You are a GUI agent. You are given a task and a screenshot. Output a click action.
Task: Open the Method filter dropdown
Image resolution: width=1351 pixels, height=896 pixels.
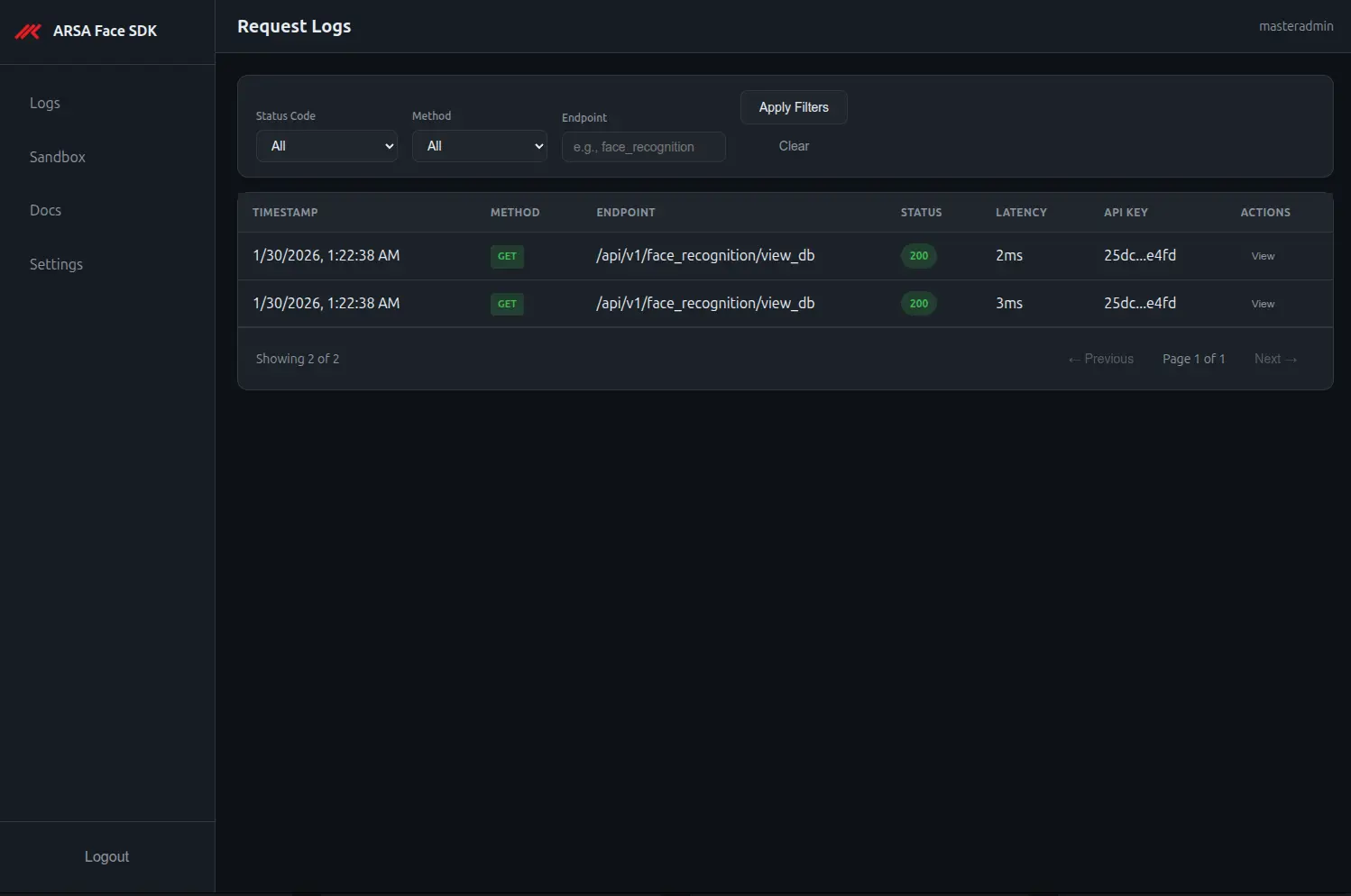[x=479, y=145]
